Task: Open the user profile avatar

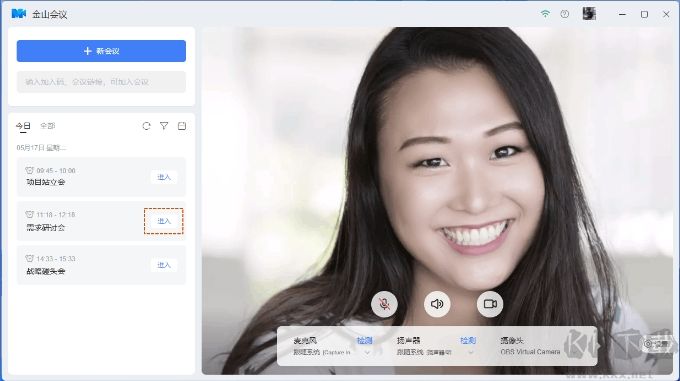Action: [589, 13]
